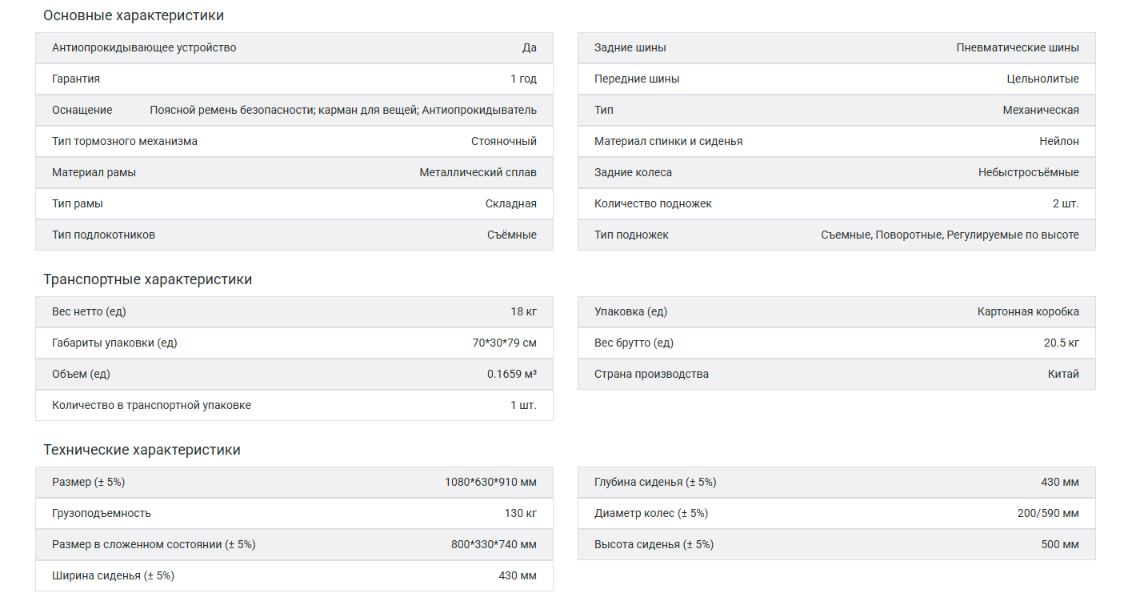Screen dimensions: 1131x607
Task: Click the "Габариты упаковки (ед)" row label
Action: [x=115, y=343]
